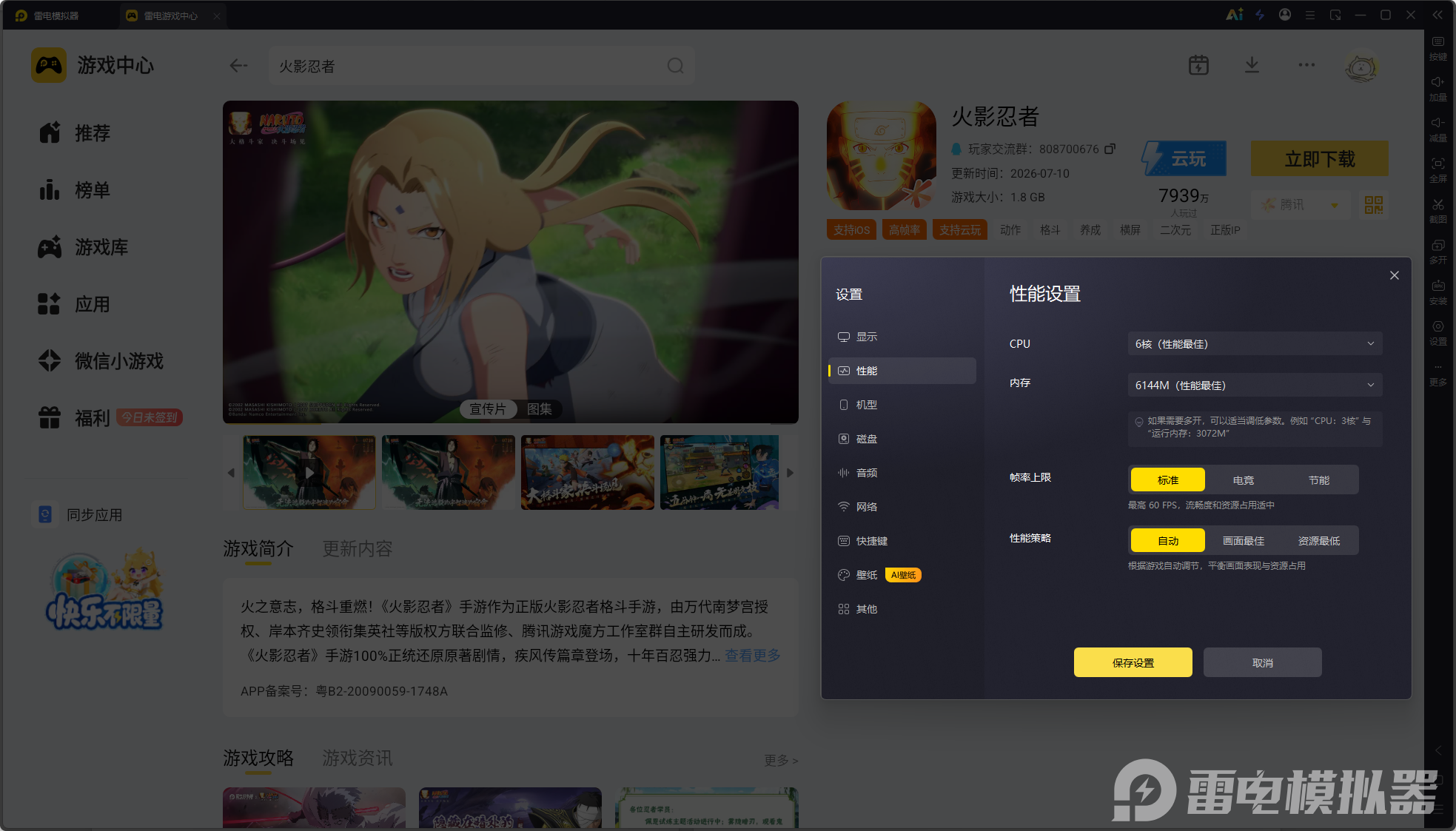Click 查看更多 in game description
The height and width of the screenshot is (831, 1456).
click(x=753, y=656)
